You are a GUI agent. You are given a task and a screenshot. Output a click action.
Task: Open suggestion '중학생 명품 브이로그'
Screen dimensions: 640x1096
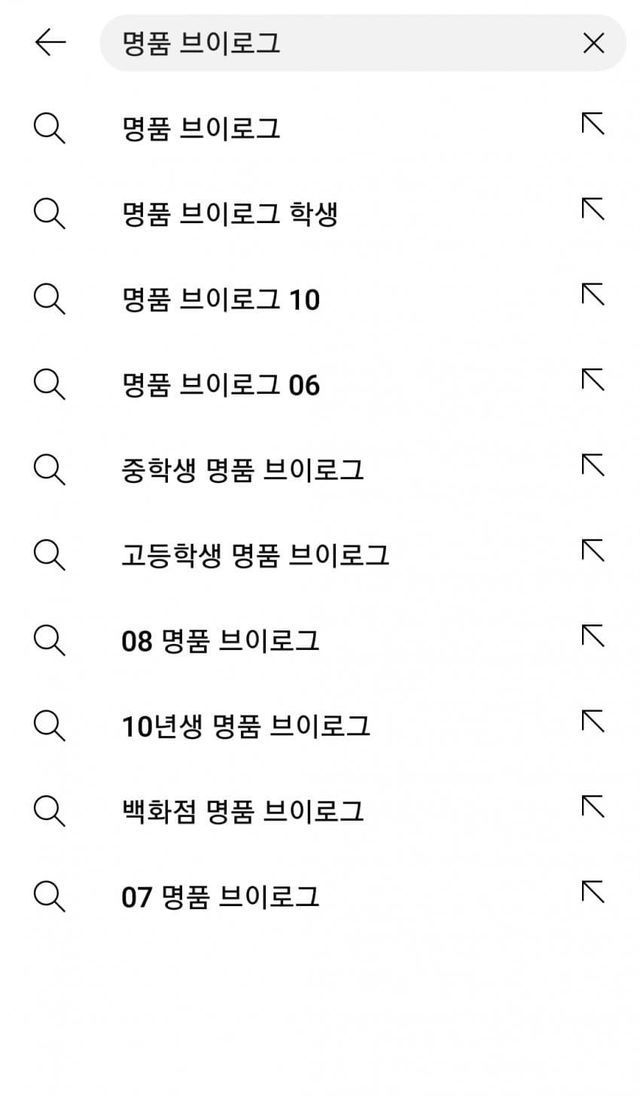click(x=242, y=469)
